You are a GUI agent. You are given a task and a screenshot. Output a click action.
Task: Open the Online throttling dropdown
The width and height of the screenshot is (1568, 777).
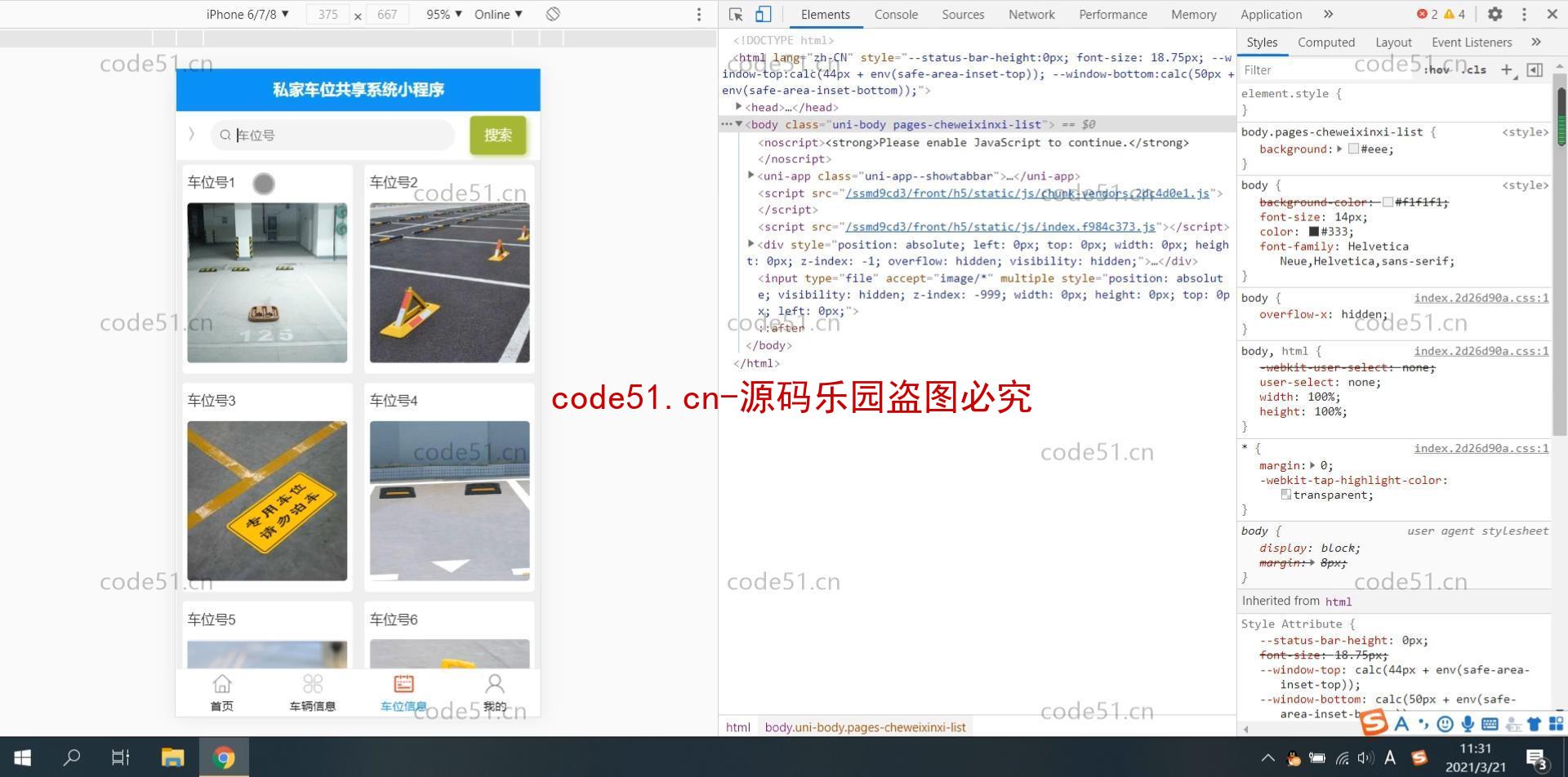click(x=498, y=14)
